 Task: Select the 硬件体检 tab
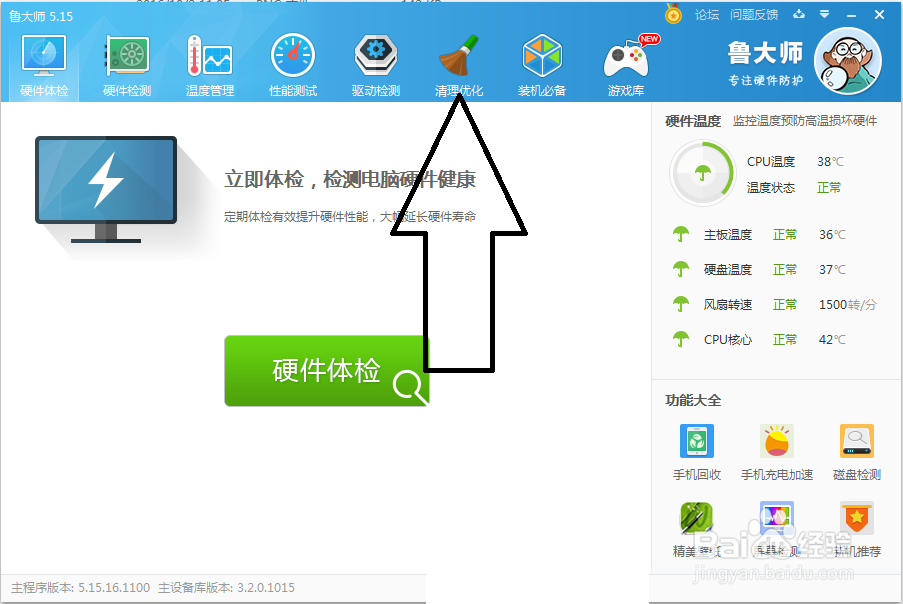click(42, 60)
